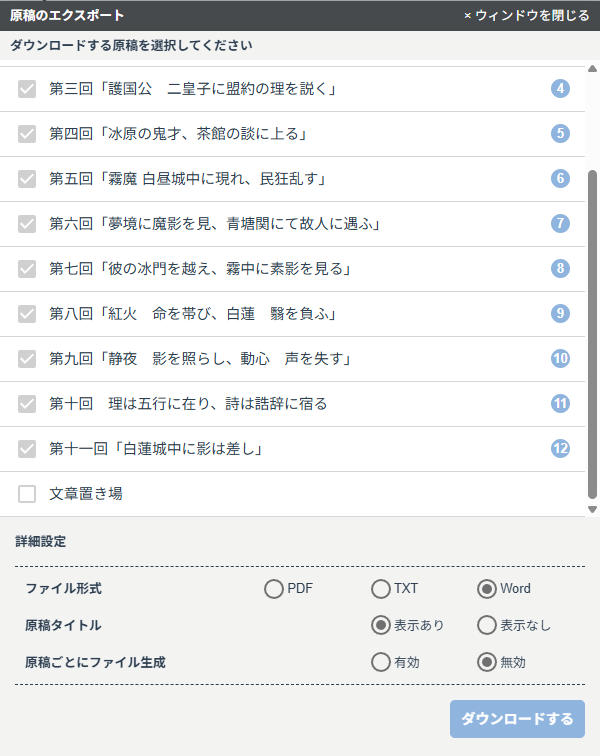Uncheck the 第七回 manuscript checkbox
Viewport: 600px width, 756px height.
(x=27, y=269)
